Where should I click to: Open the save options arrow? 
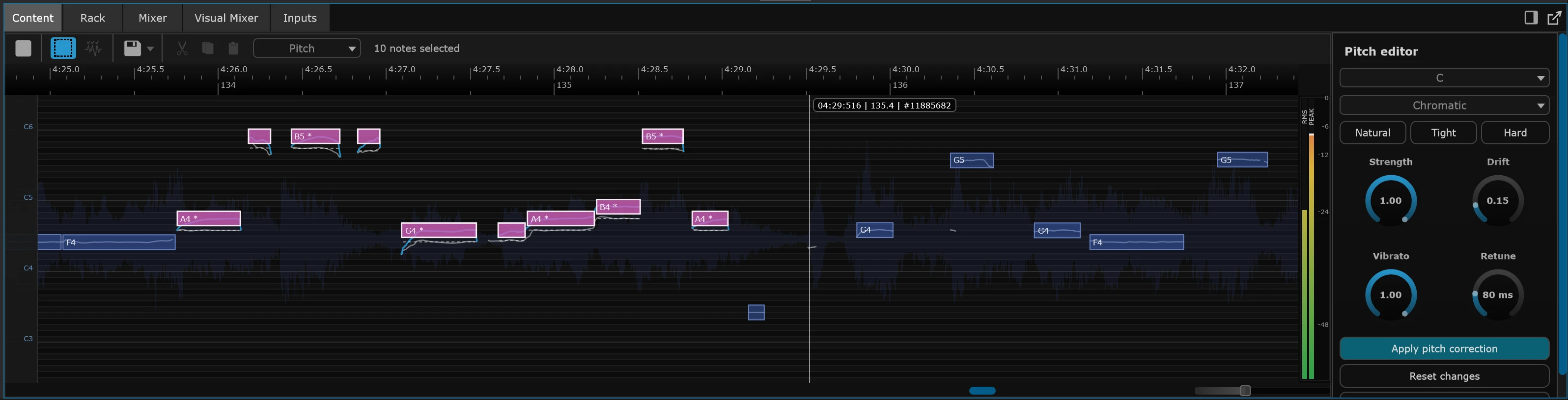(x=150, y=49)
